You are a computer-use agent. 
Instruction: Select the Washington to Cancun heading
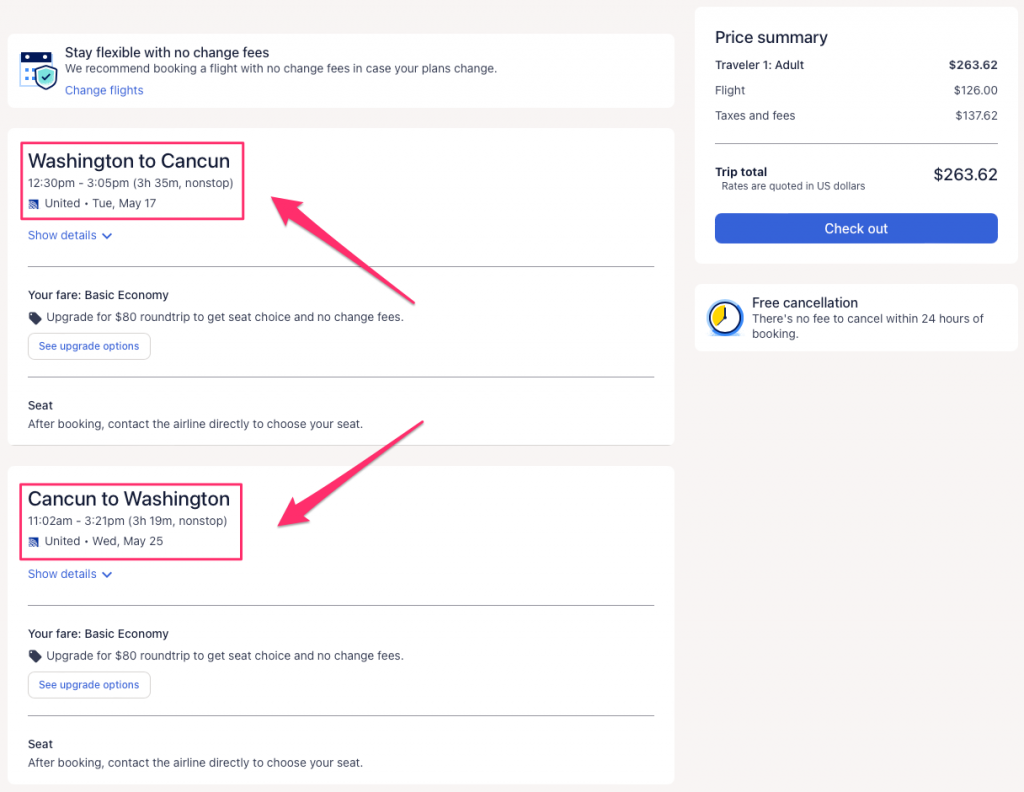[x=129, y=161]
